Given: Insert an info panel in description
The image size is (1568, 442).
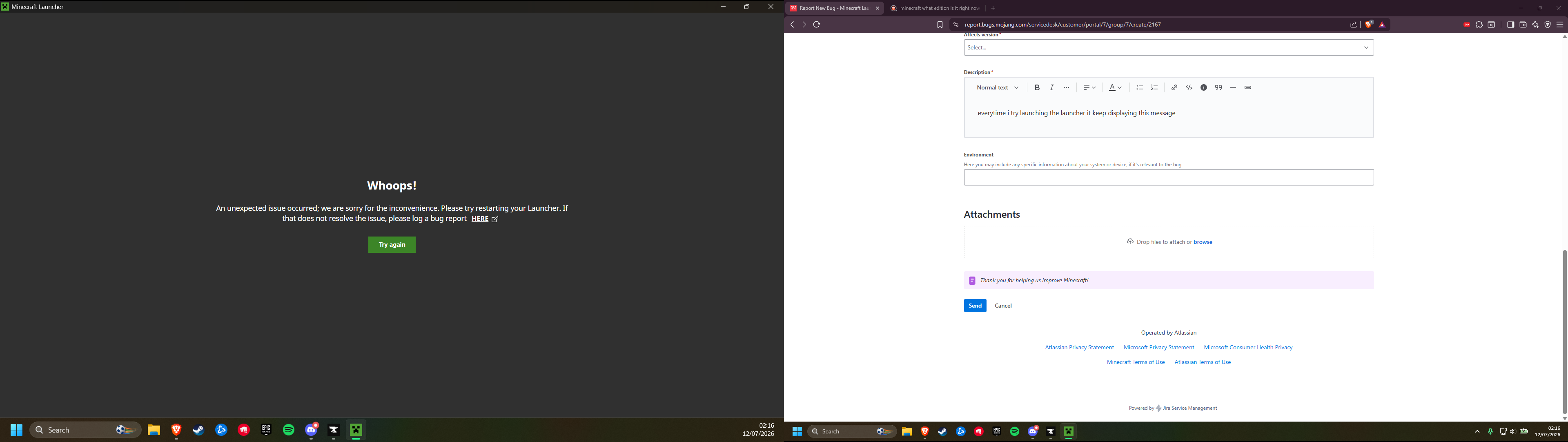Looking at the screenshot, I should point(1203,88).
